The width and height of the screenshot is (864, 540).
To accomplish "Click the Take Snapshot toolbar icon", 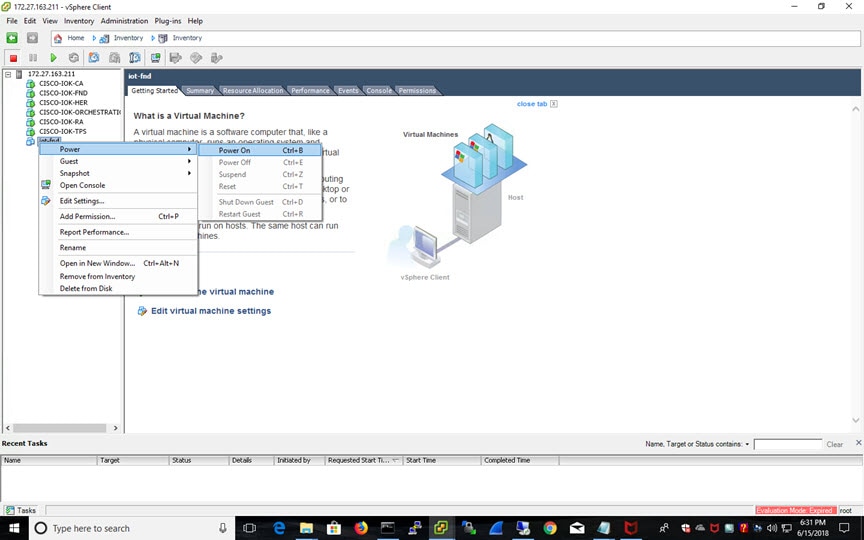I will coord(94,58).
